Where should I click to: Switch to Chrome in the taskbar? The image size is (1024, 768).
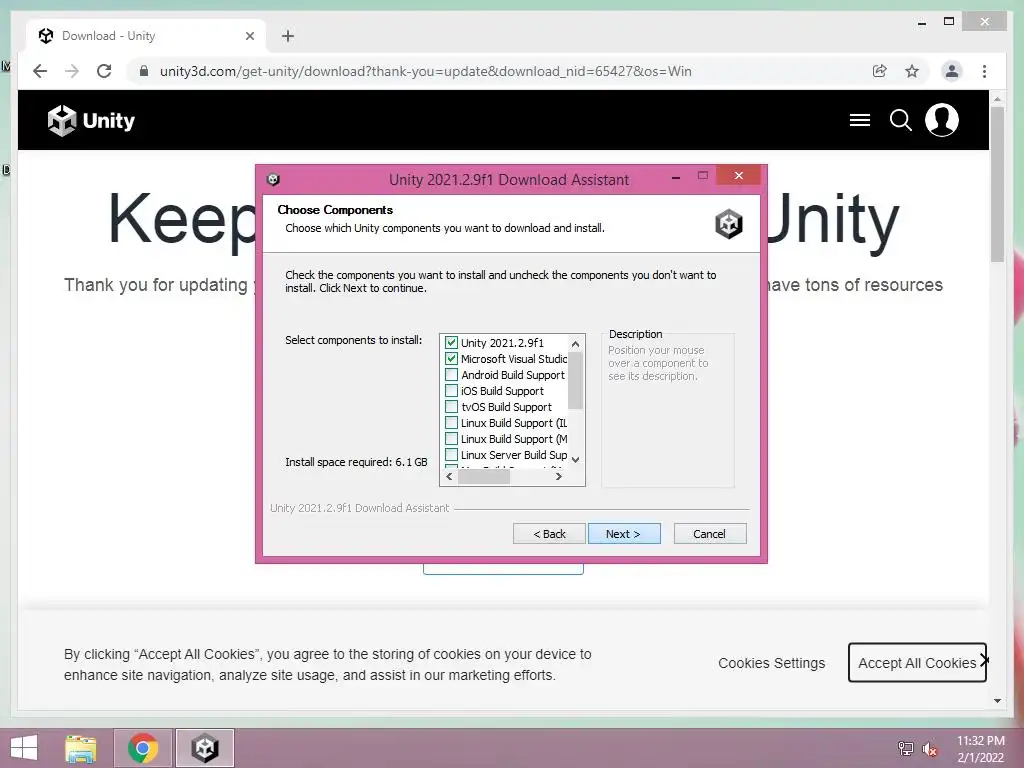(143, 748)
